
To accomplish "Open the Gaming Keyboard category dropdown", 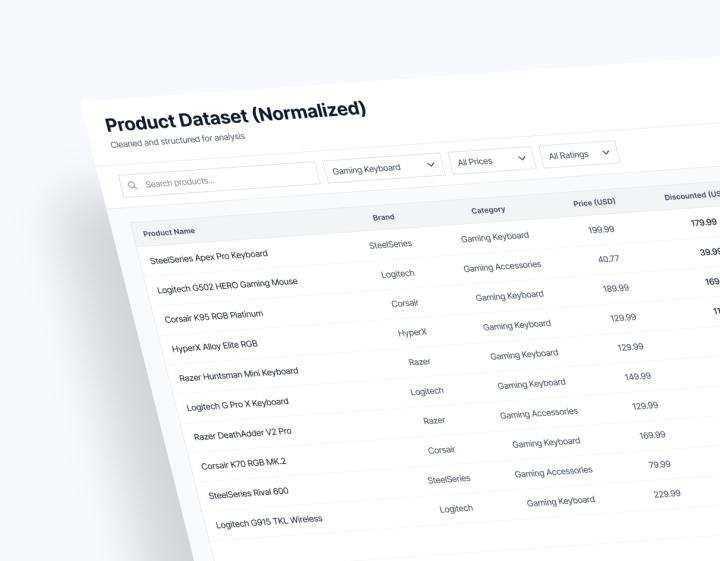I will [384, 168].
